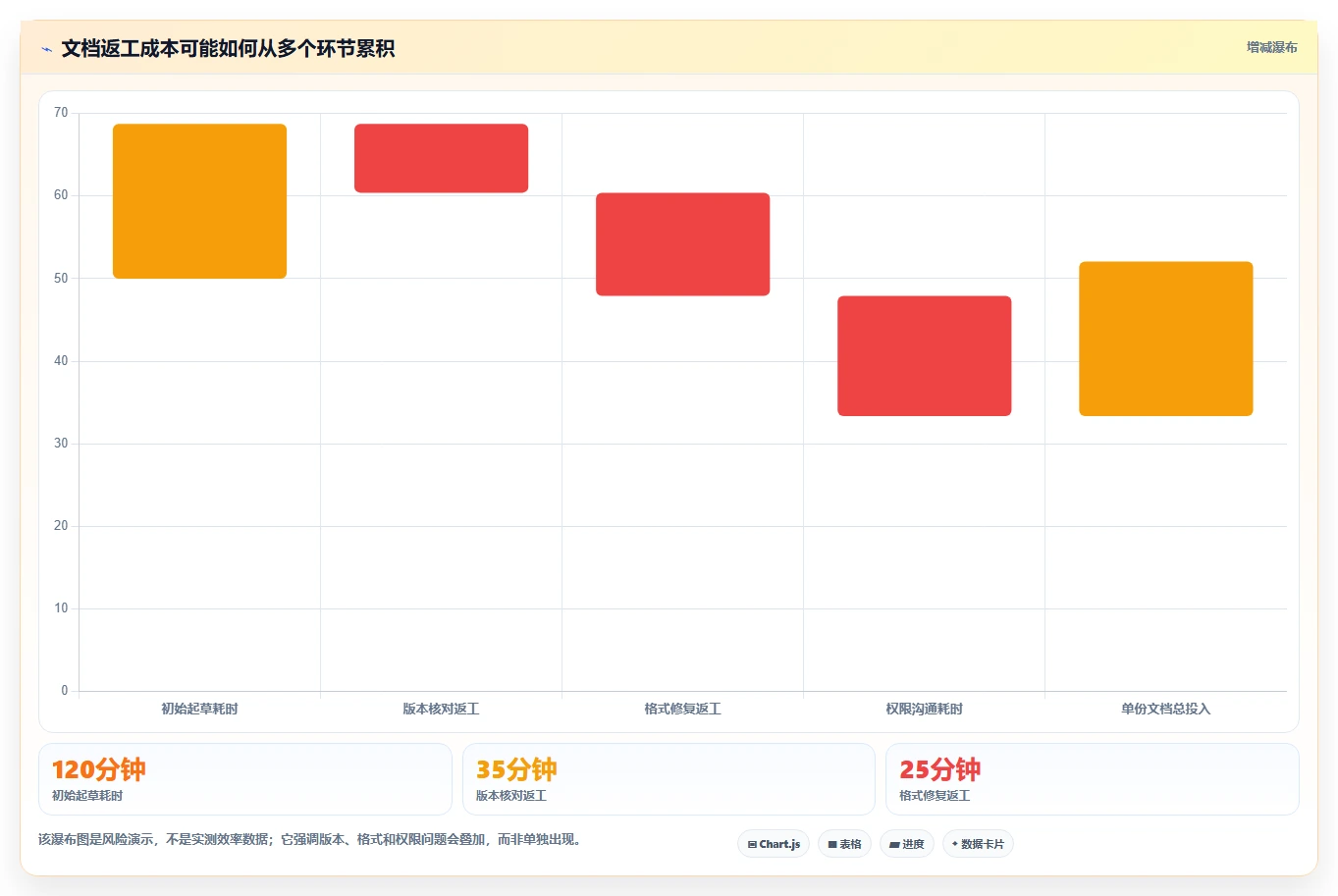The width and height of the screenshot is (1338, 896).
Task: Click the 增减瀑布 label in the header
Action: coord(1271,47)
